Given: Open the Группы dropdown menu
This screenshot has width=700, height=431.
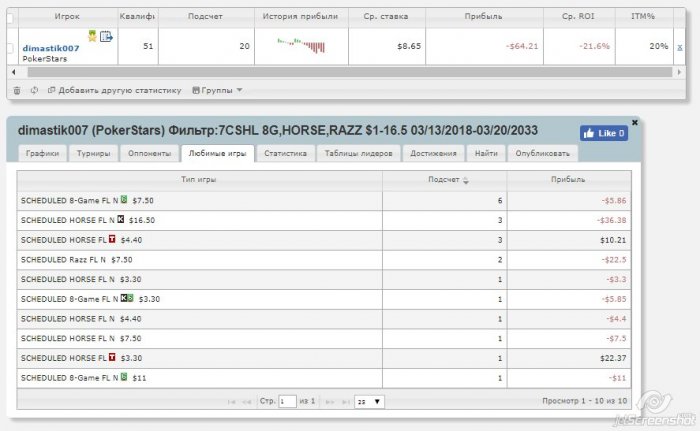Looking at the screenshot, I should click(x=217, y=90).
